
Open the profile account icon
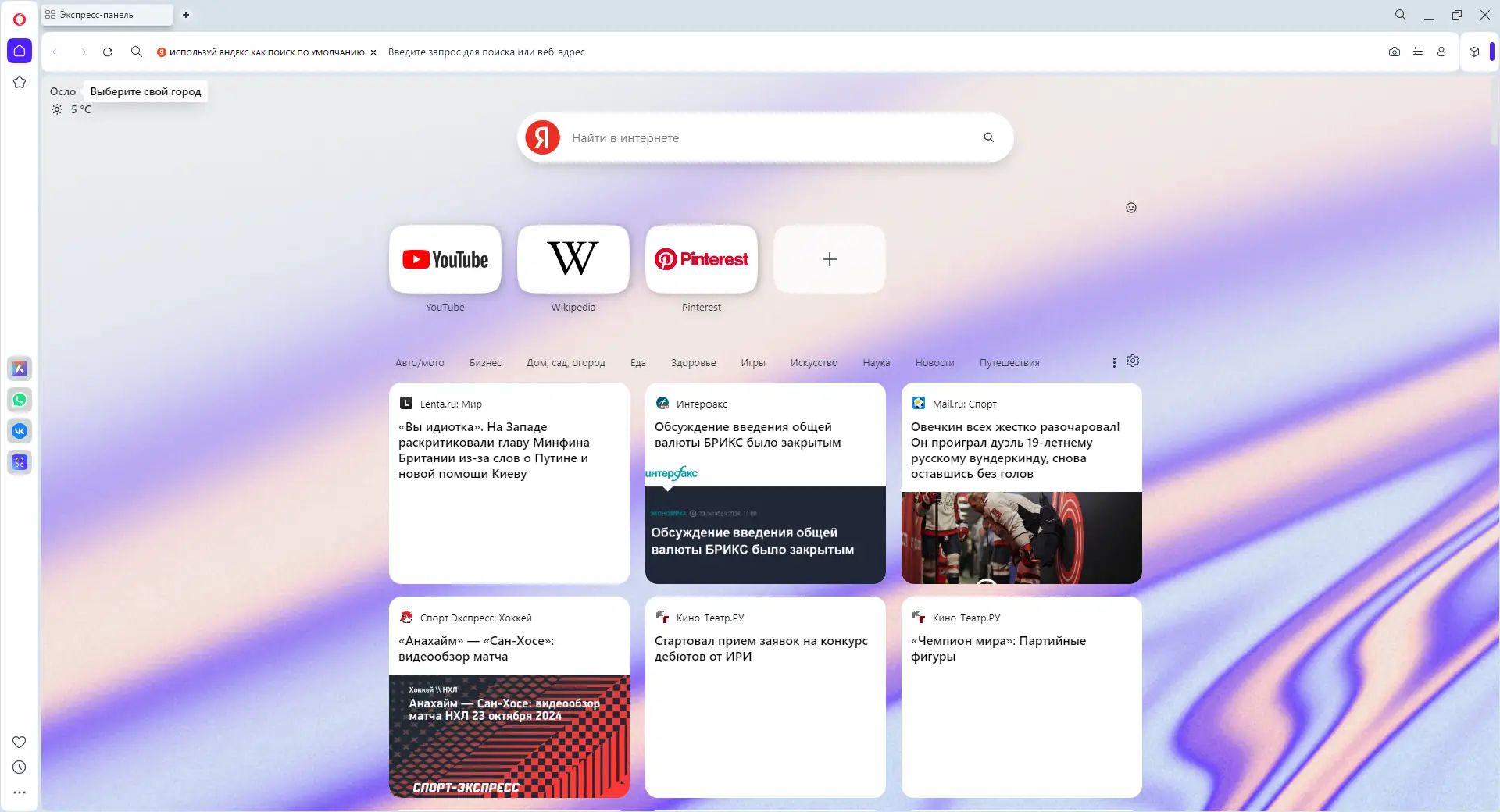(1441, 52)
